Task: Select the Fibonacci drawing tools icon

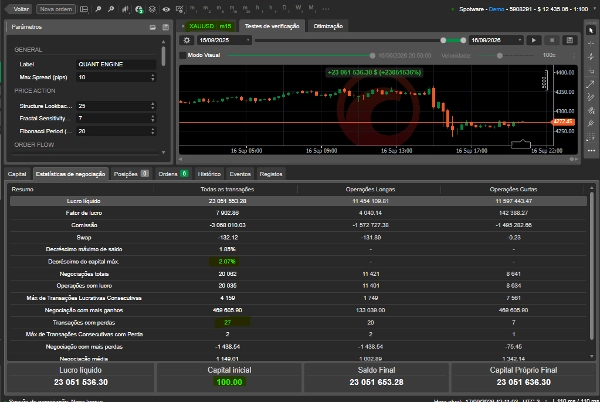Action: tap(591, 111)
